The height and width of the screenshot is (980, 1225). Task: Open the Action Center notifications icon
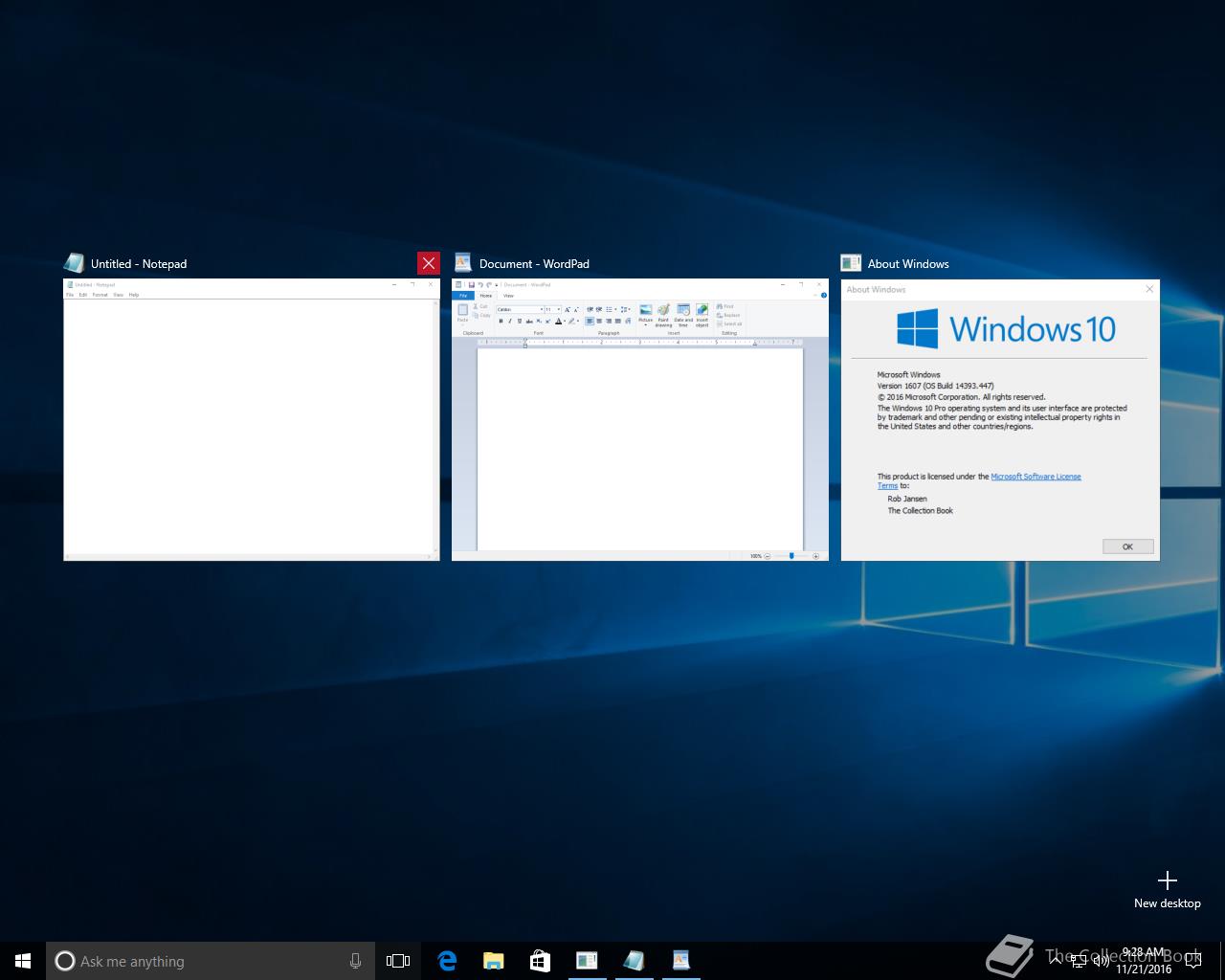coord(1193,961)
